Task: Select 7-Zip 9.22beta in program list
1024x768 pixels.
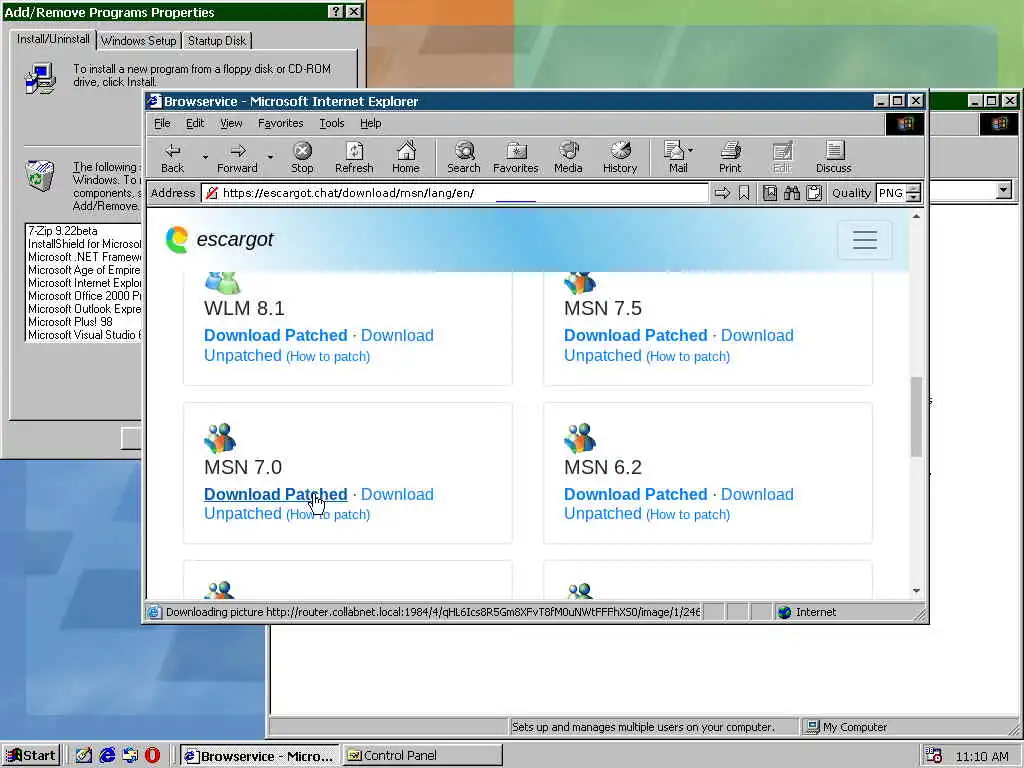Action: point(63,231)
